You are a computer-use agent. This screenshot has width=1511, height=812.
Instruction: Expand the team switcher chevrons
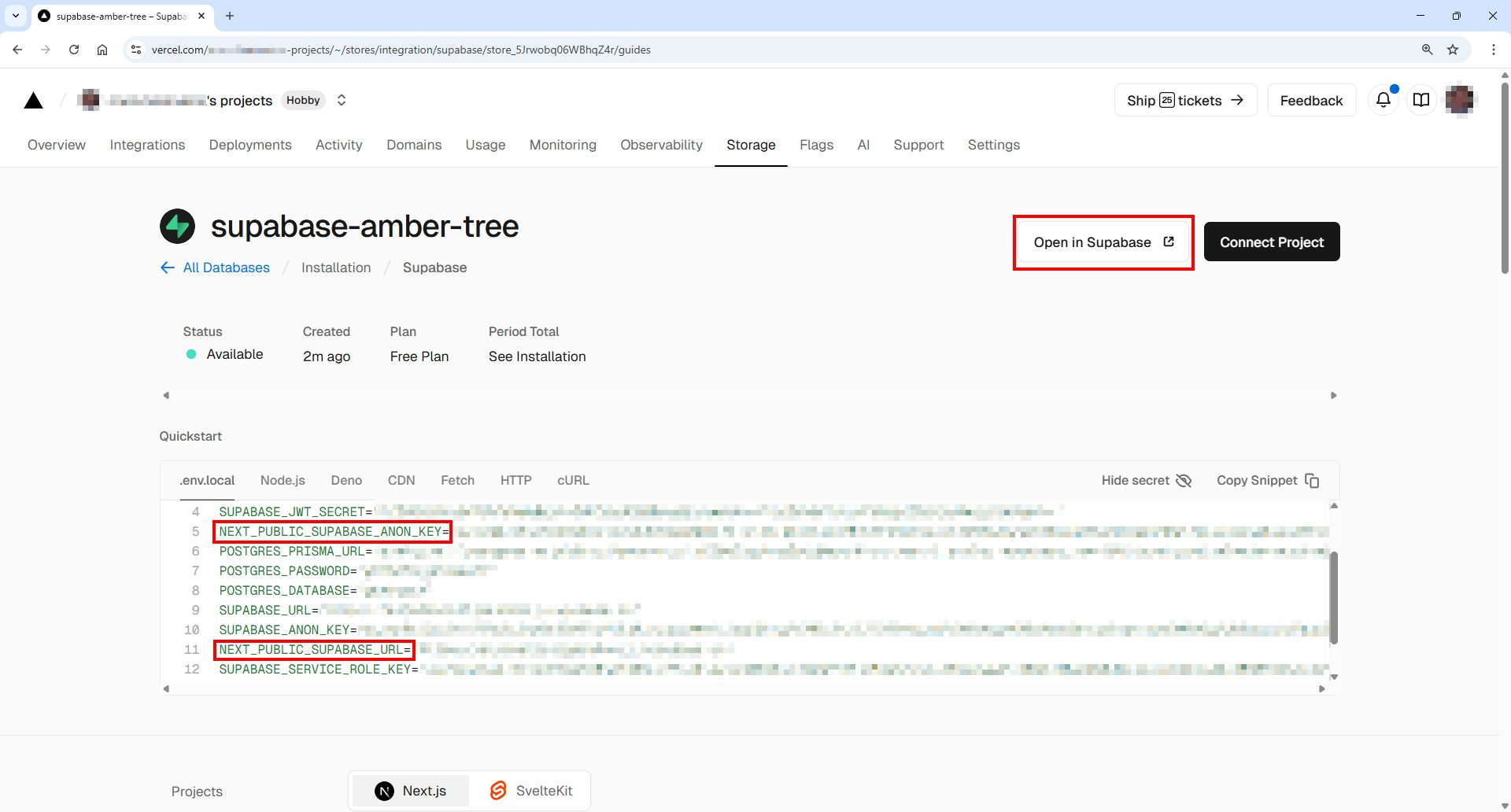pyautogui.click(x=342, y=100)
